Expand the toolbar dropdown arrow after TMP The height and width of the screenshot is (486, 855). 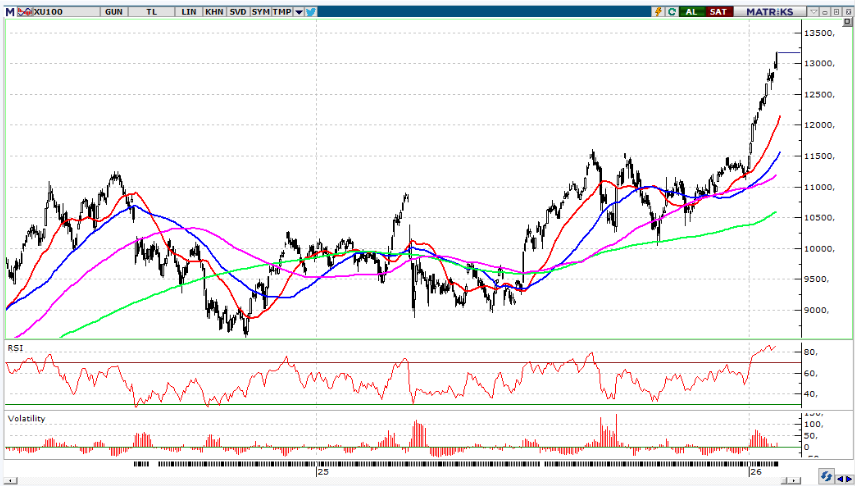(299, 11)
